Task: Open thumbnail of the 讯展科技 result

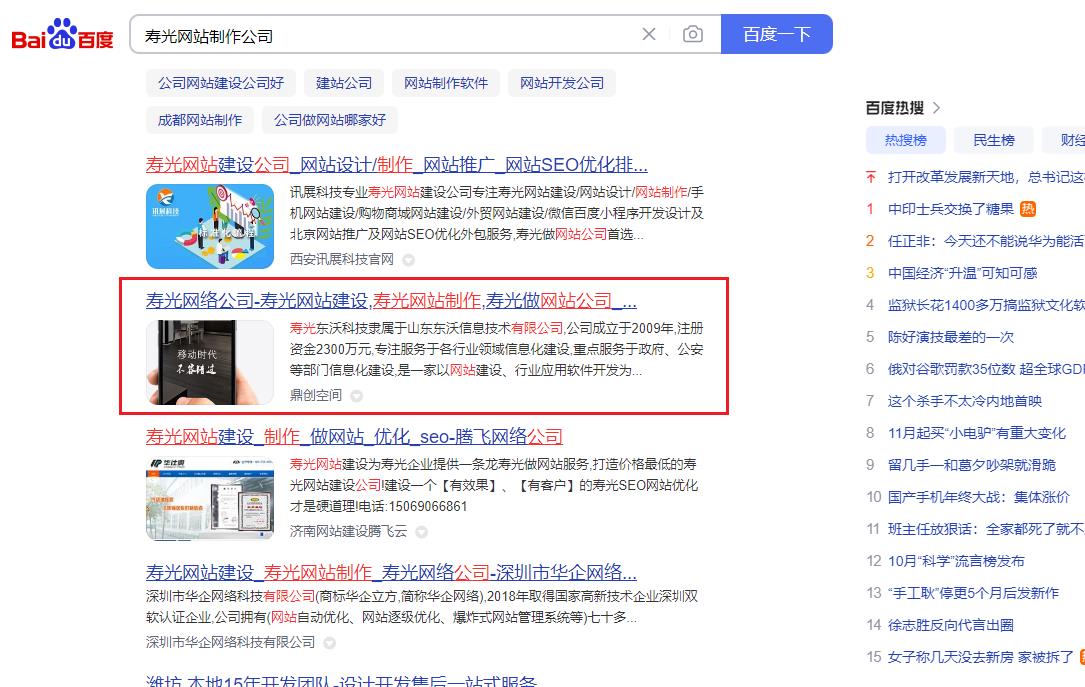Action: coord(210,226)
